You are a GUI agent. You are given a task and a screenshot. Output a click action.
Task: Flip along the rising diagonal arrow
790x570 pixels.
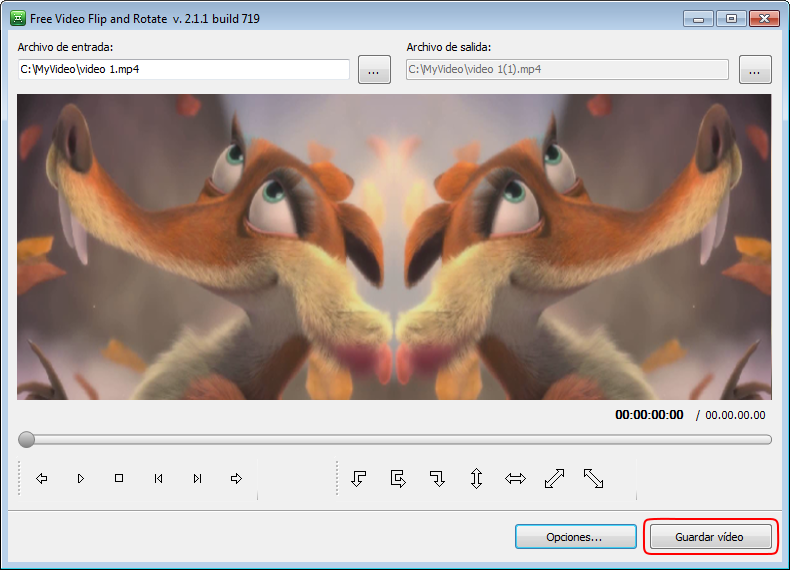click(554, 479)
